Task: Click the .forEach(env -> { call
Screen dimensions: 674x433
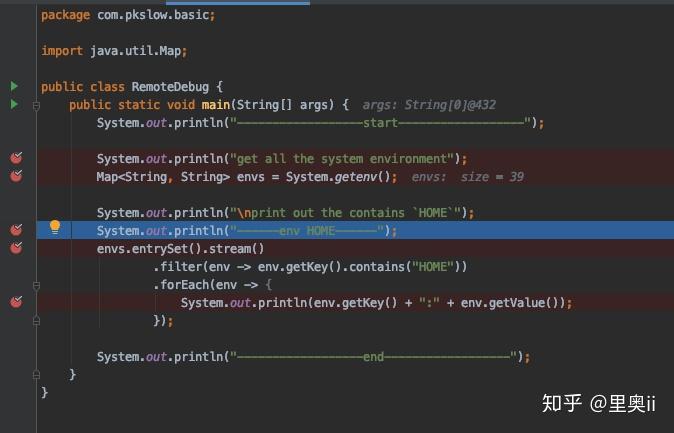Action: click(212, 285)
